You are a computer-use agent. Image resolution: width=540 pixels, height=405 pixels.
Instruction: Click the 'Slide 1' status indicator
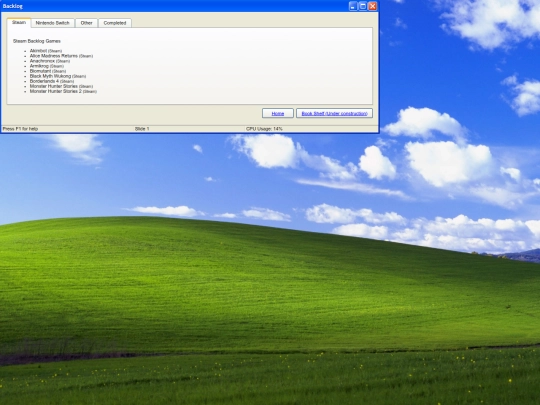(x=142, y=129)
